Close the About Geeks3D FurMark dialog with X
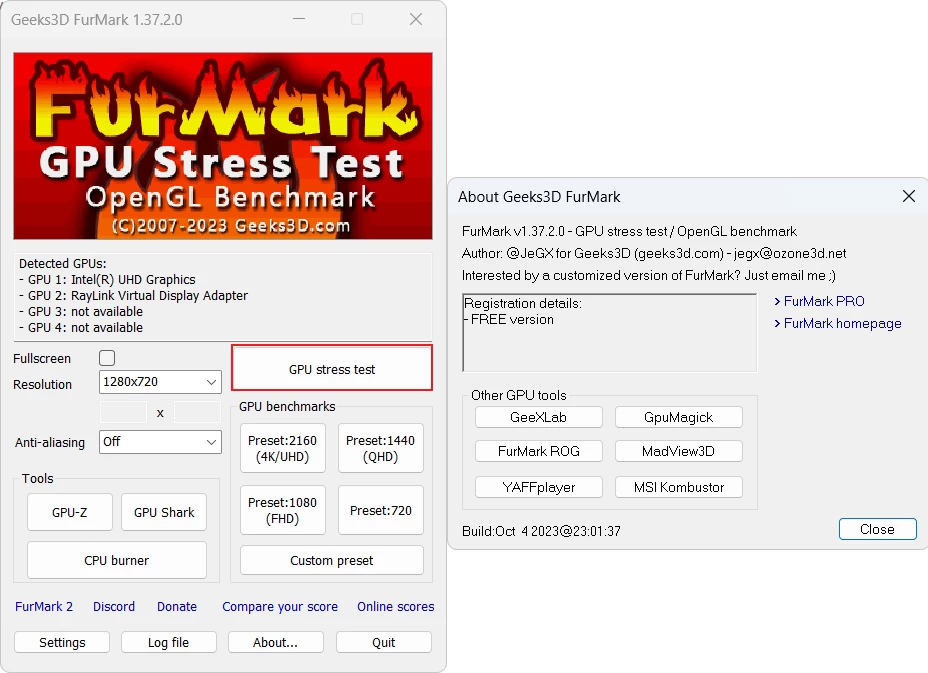928x673 pixels. point(909,196)
